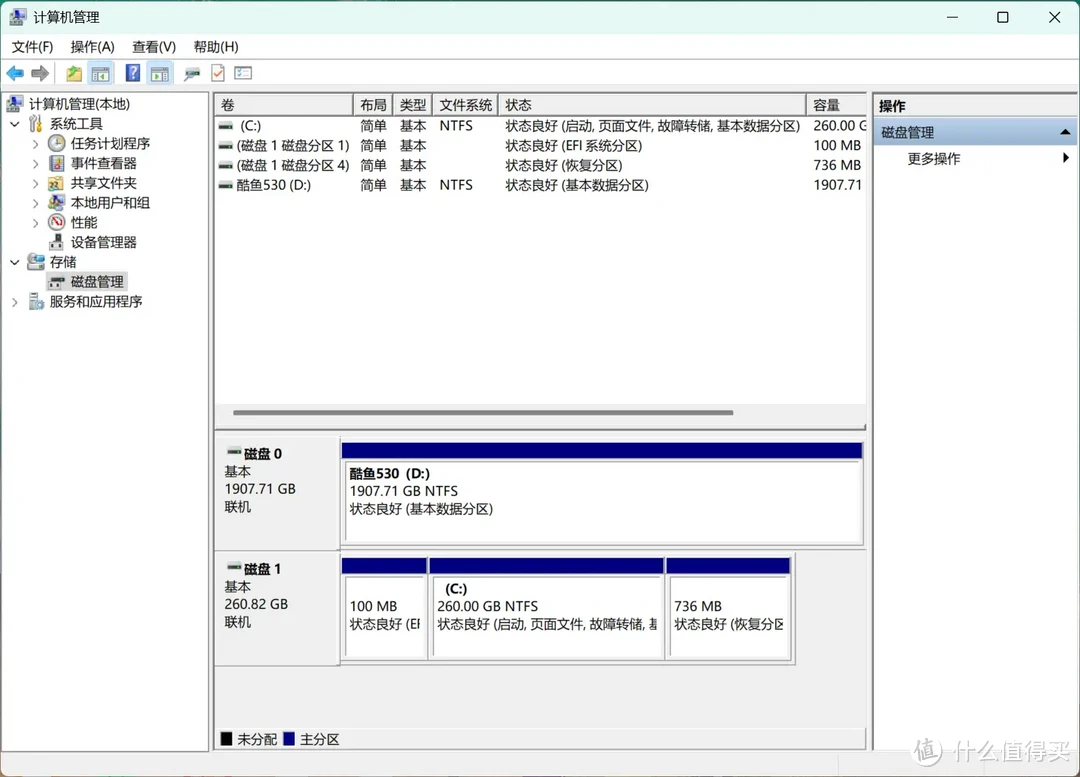This screenshot has width=1080, height=777.
Task: Click the 磁盘管理 header in actions pane
Action: point(975,132)
